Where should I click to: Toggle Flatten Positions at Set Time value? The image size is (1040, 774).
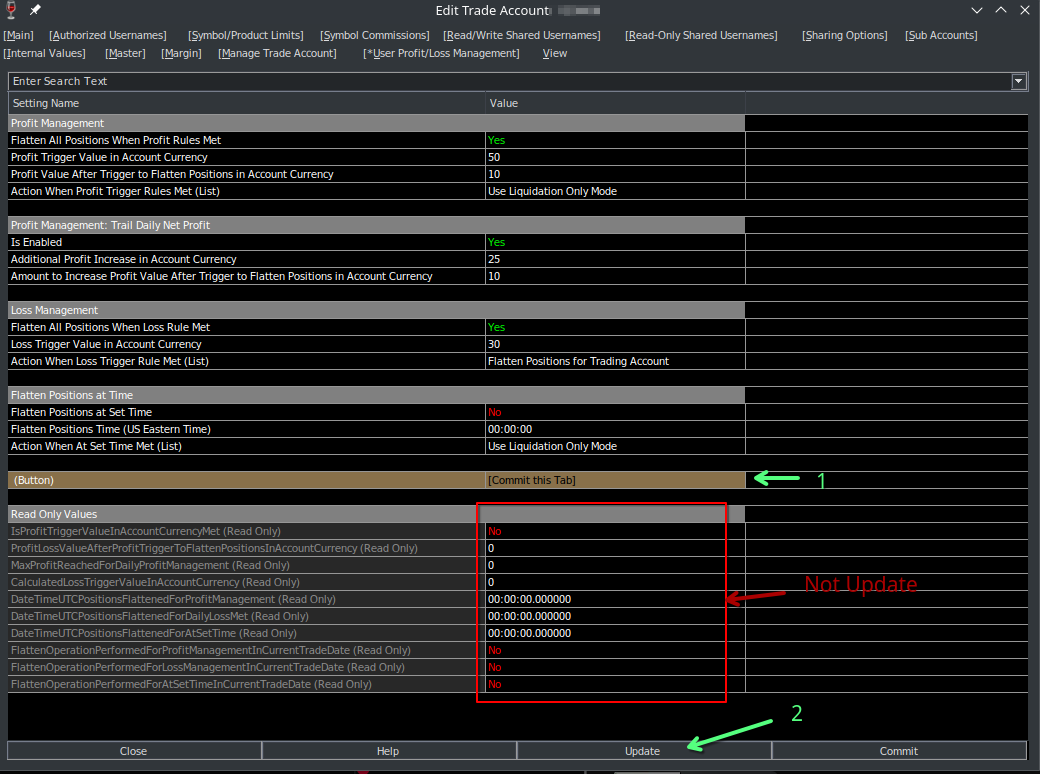click(x=494, y=412)
